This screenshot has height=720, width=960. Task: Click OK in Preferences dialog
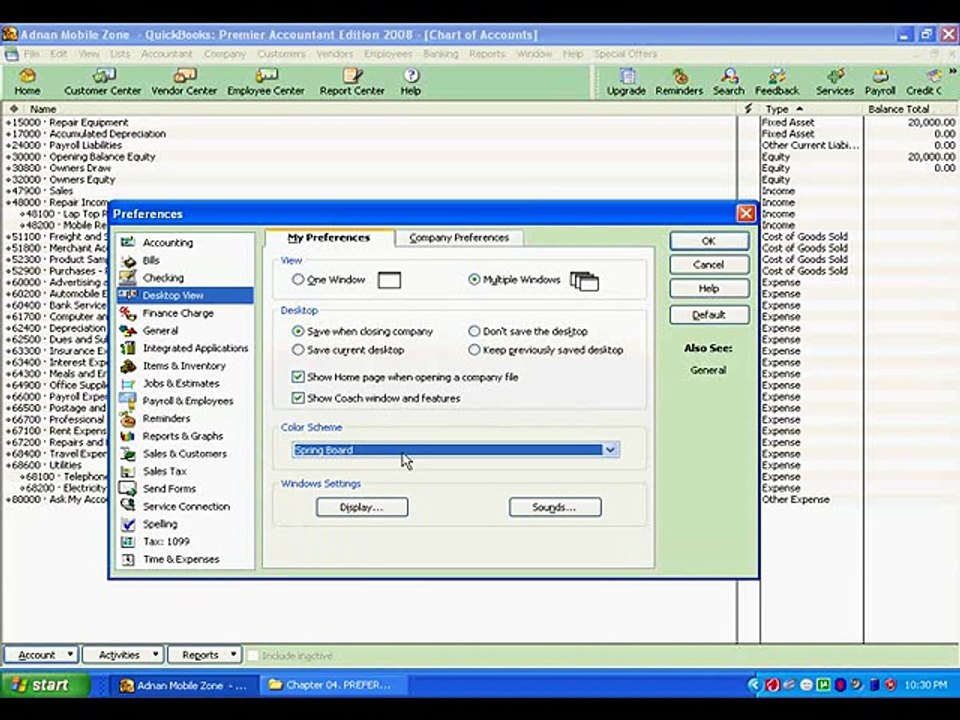(x=709, y=241)
